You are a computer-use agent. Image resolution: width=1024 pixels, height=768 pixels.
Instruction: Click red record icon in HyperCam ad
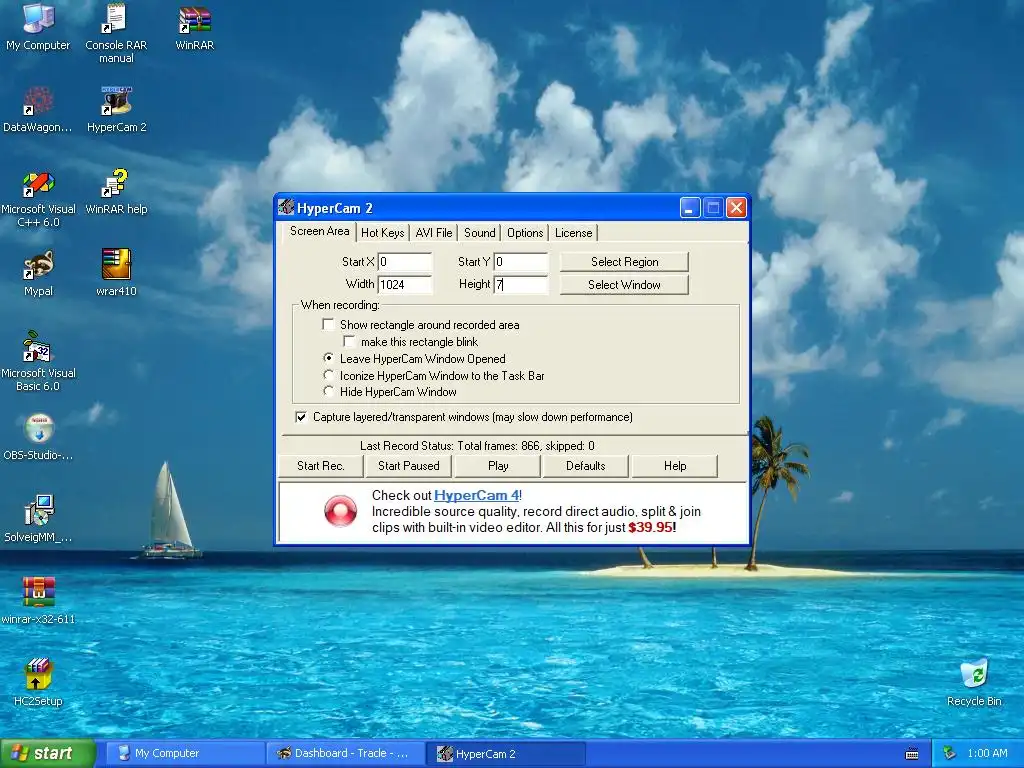pos(340,511)
